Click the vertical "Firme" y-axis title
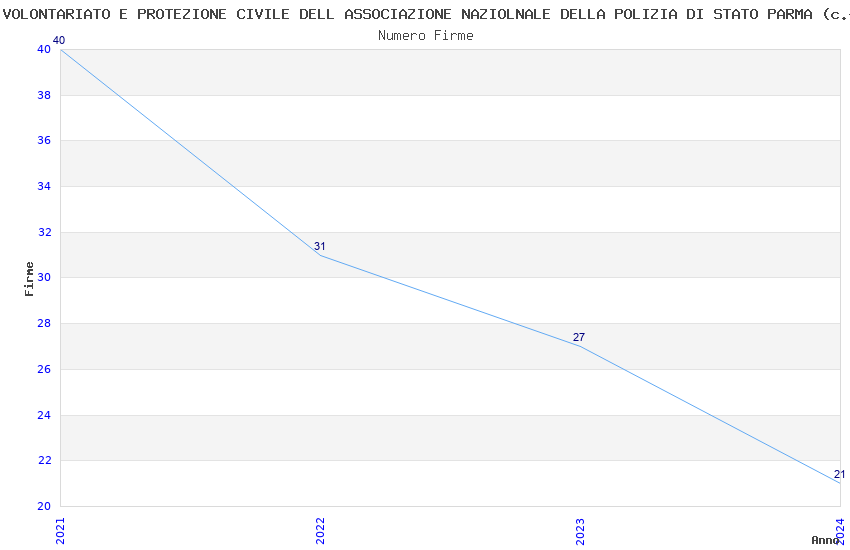The width and height of the screenshot is (850, 550). (x=29, y=278)
